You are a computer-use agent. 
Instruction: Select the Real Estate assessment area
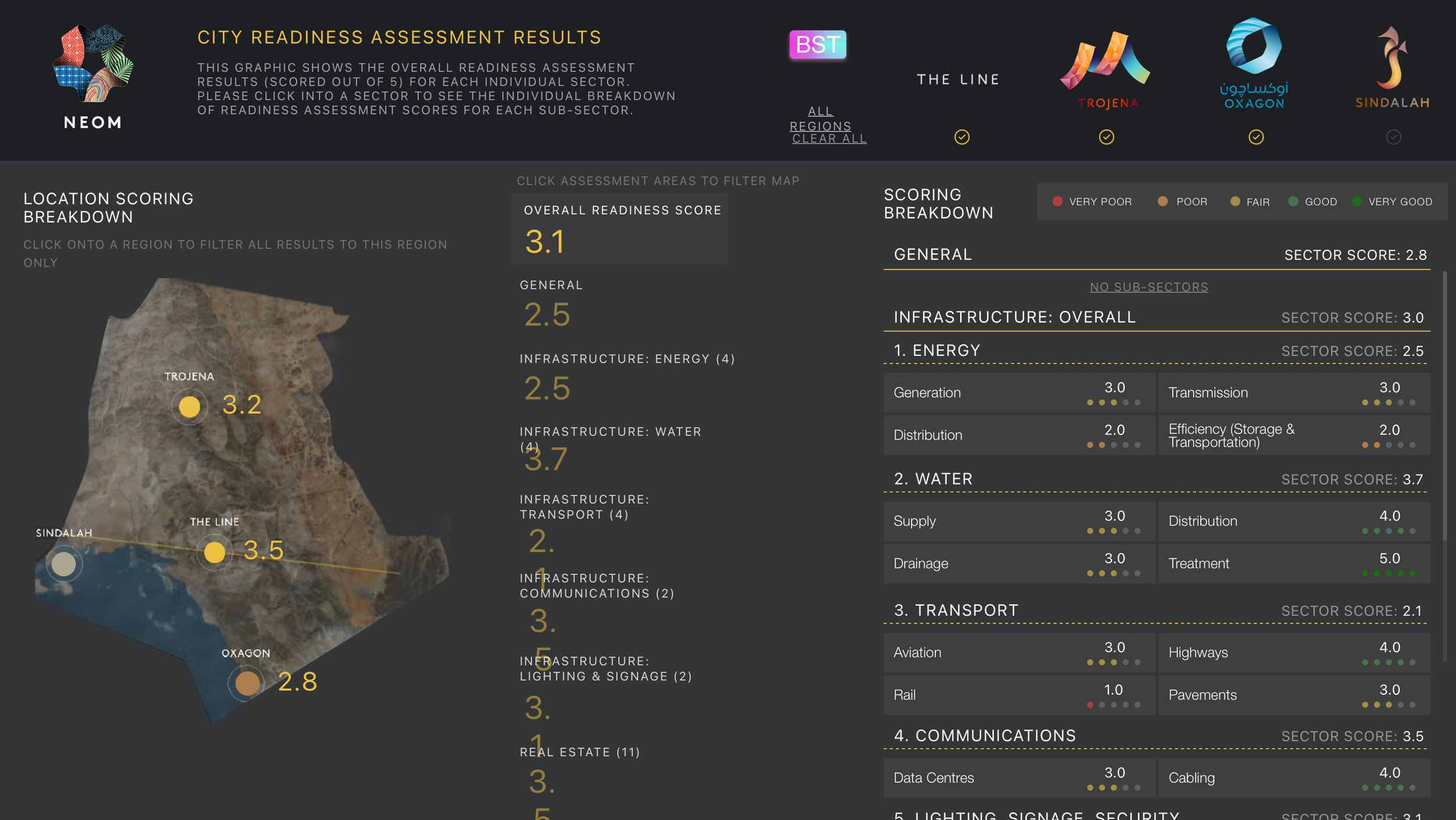click(579, 752)
